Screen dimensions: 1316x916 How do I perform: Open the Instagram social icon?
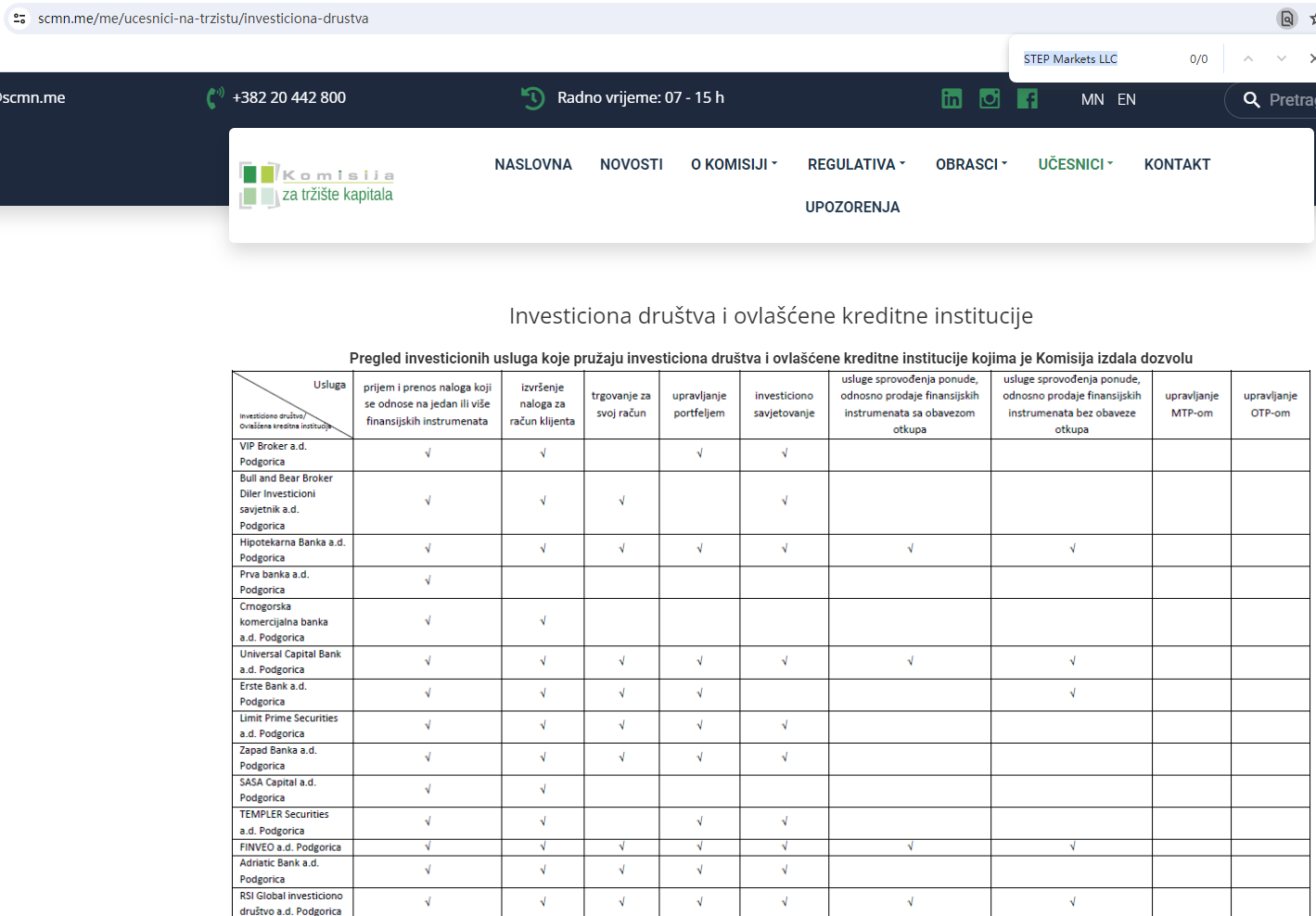pos(990,98)
